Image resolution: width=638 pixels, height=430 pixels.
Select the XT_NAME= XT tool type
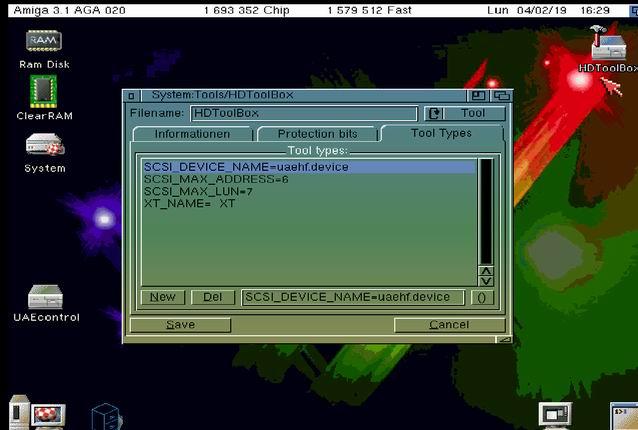pos(309,203)
